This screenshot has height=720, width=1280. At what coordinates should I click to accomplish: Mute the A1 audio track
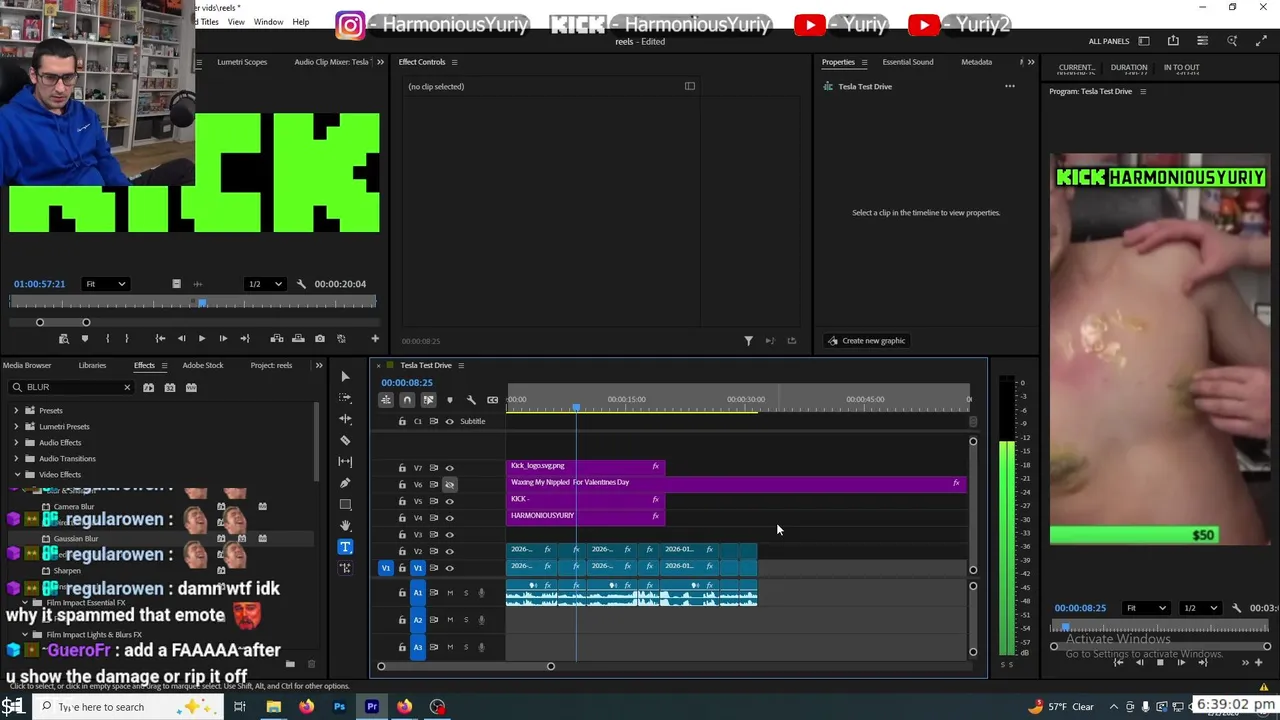[450, 593]
